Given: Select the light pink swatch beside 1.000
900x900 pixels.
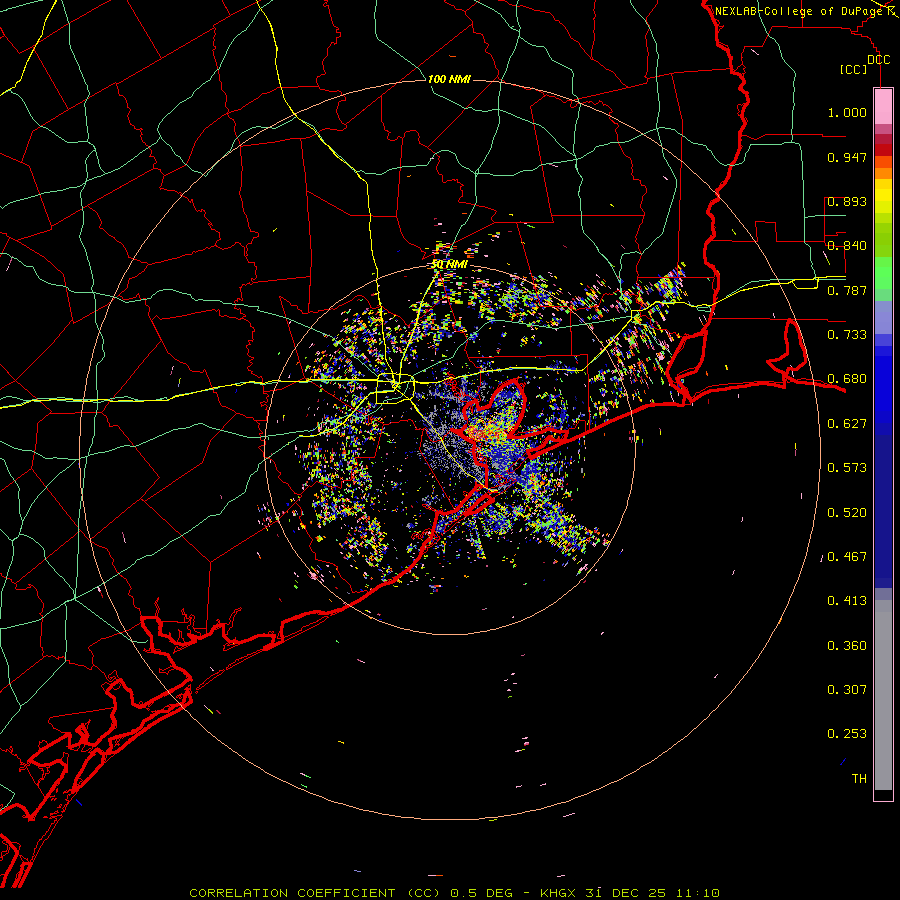Looking at the screenshot, I should [883, 107].
